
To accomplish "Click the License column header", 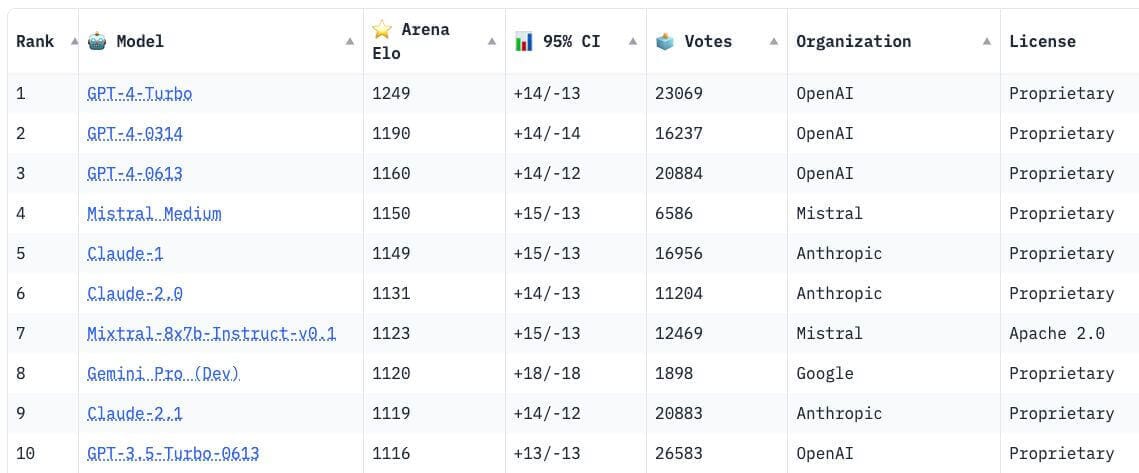I will [x=1042, y=41].
